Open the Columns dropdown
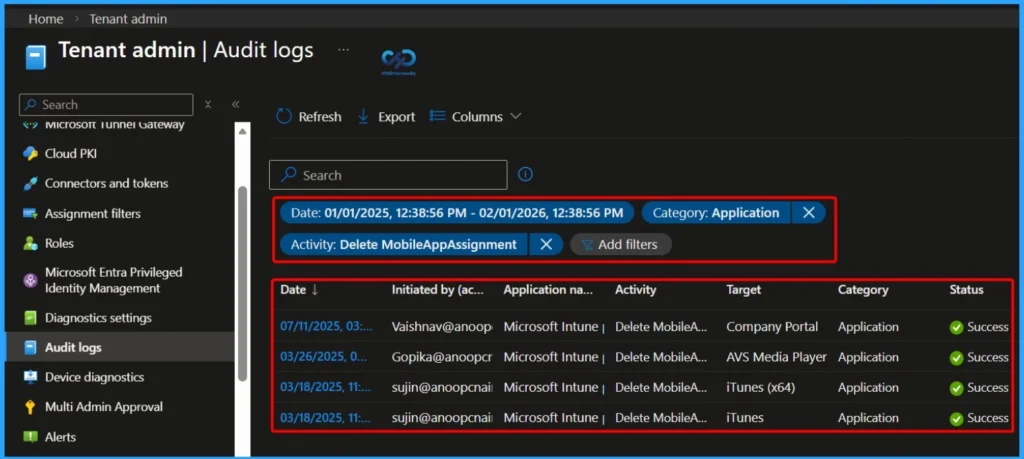This screenshot has width=1024, height=459. [475, 117]
